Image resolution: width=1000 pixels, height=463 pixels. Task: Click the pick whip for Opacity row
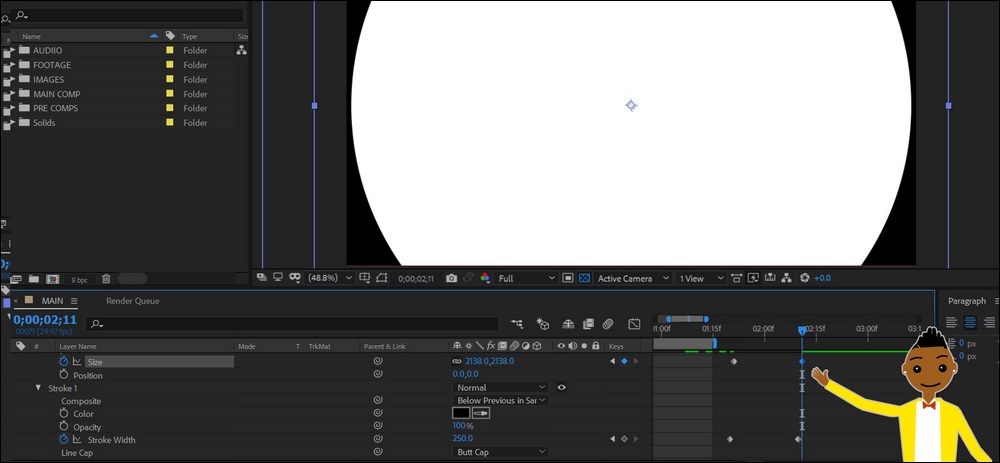(378, 425)
